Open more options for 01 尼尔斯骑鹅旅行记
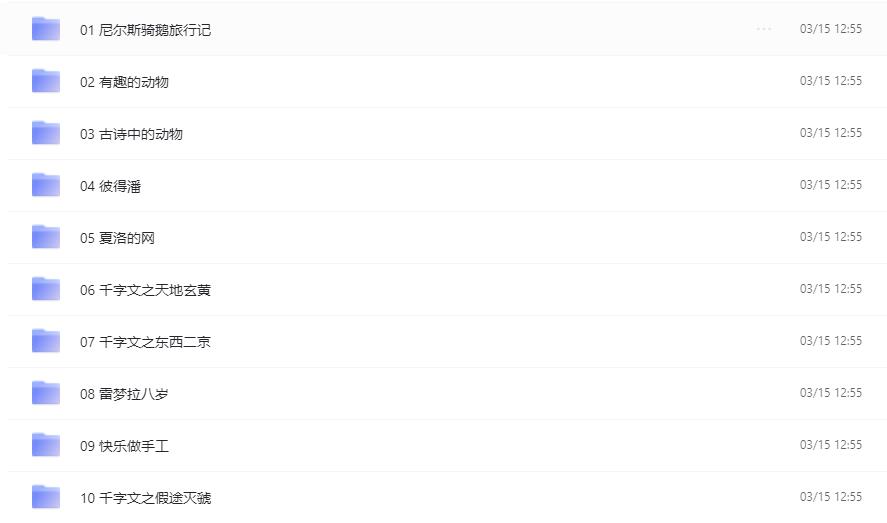Viewport: 887px width, 523px height. click(x=764, y=29)
